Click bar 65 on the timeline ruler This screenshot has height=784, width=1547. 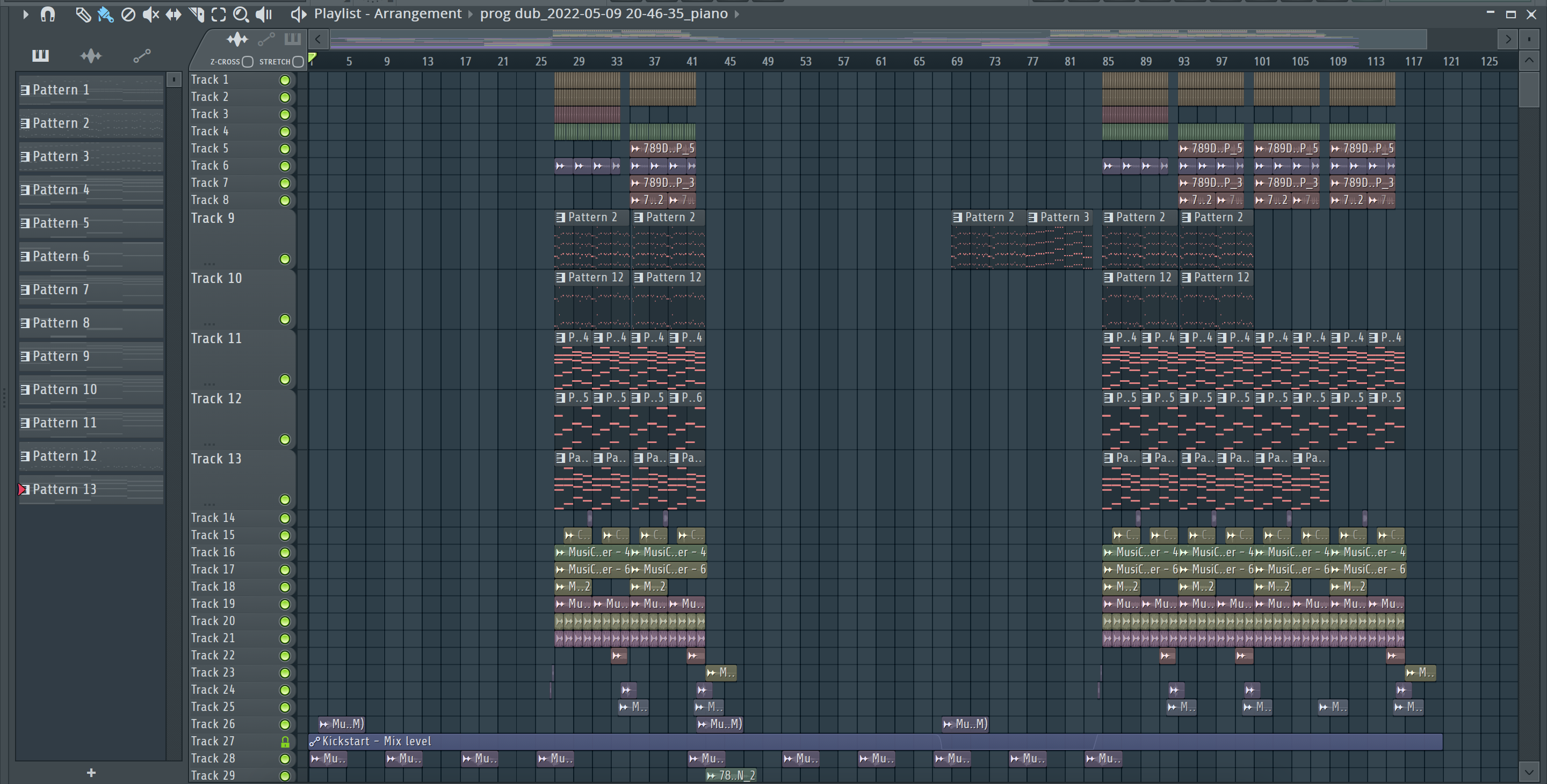coord(919,62)
